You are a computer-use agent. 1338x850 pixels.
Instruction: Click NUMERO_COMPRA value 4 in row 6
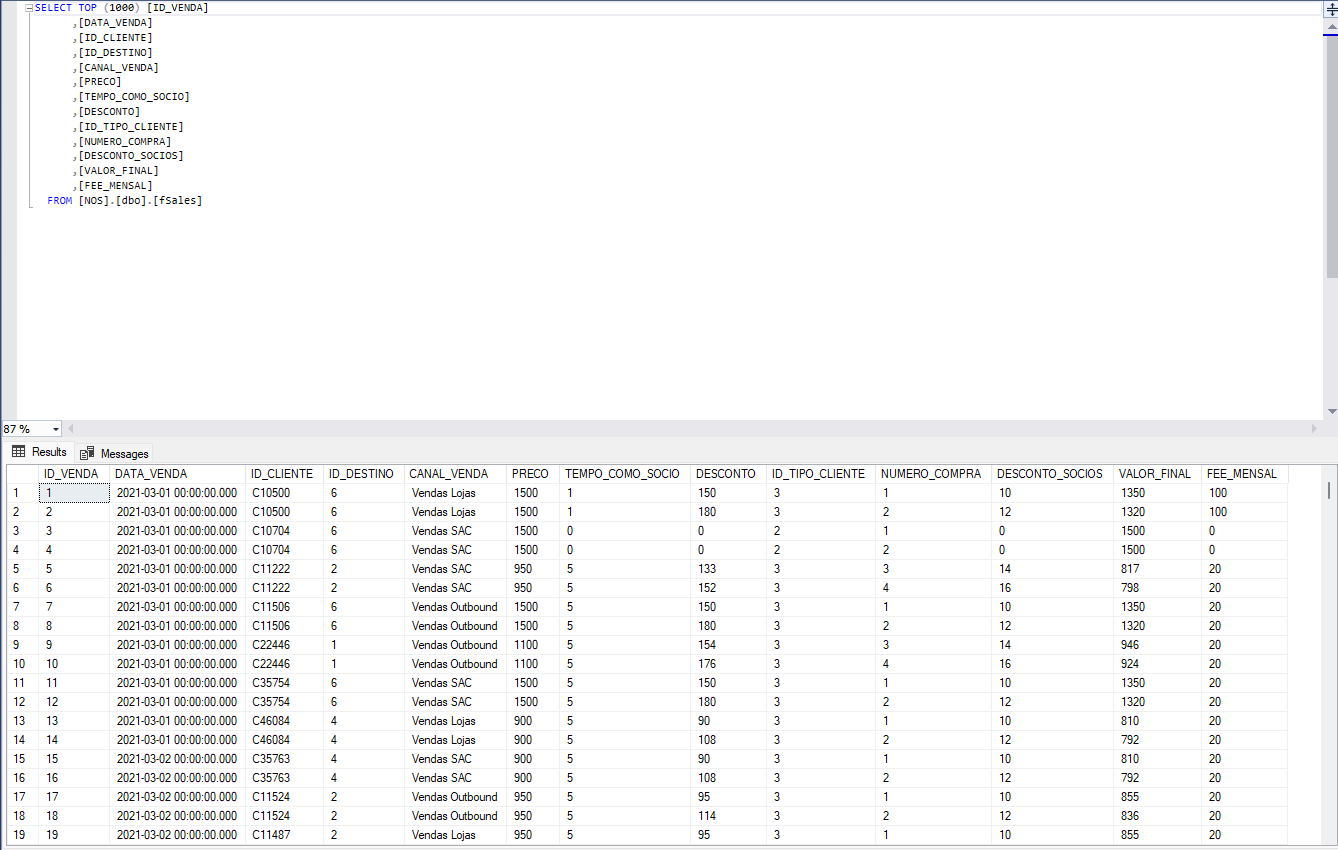click(934, 588)
